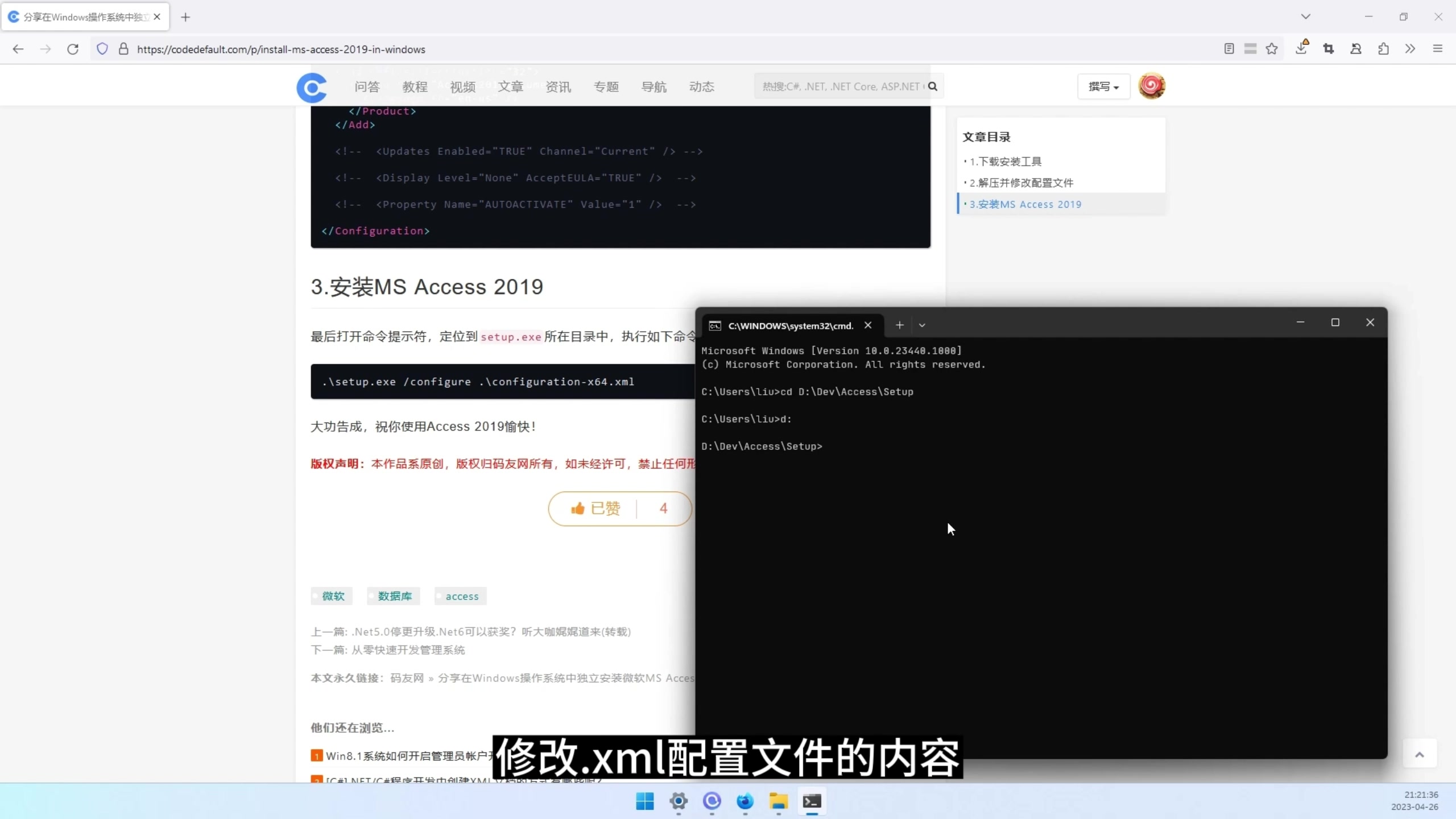Jump to 1.下载安装工具 in table of contents
This screenshot has width=1456, height=819.
pos(1006,162)
